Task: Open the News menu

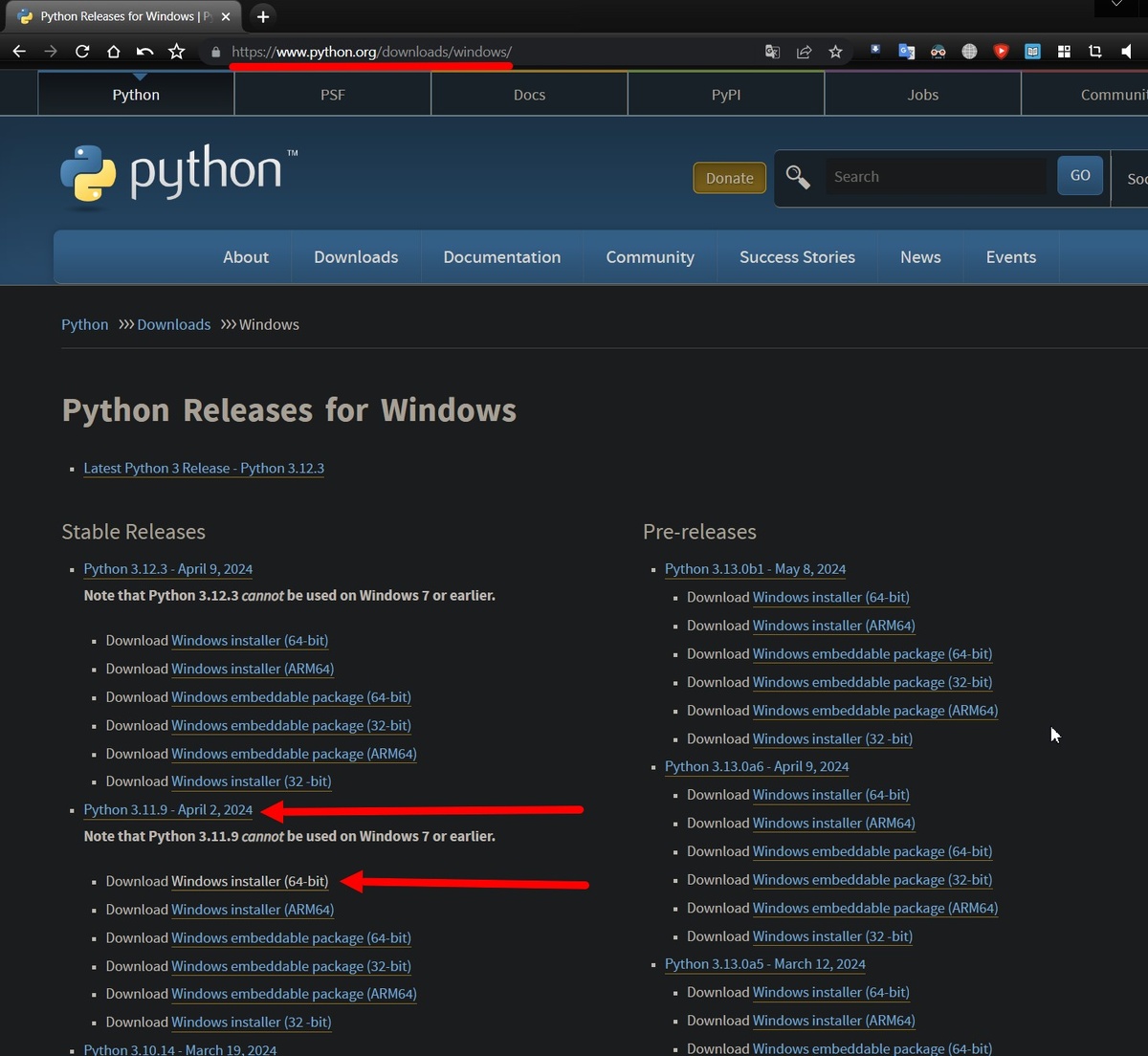Action: 920,257
